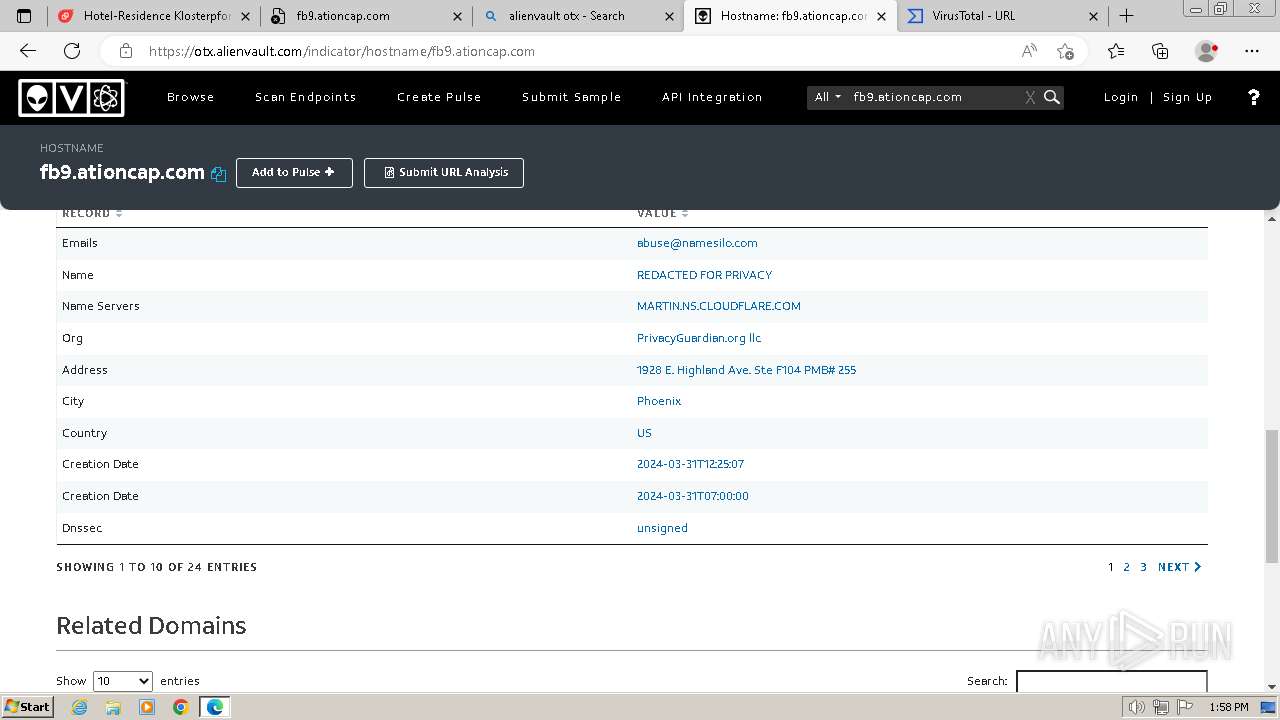The width and height of the screenshot is (1280, 720).
Task: View site information lock icon
Action: tap(125, 51)
